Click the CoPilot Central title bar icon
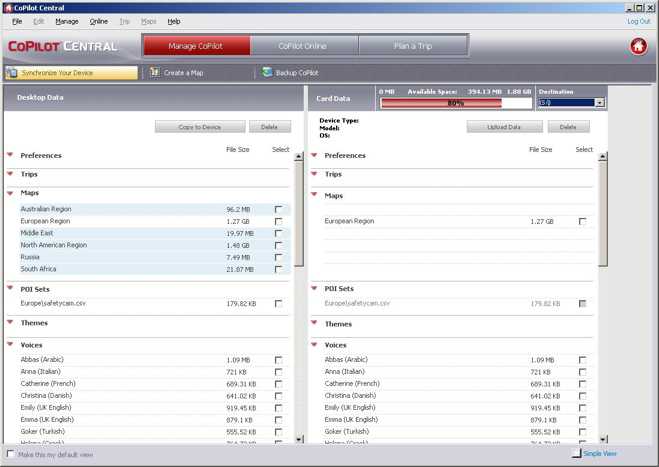 (8, 8)
